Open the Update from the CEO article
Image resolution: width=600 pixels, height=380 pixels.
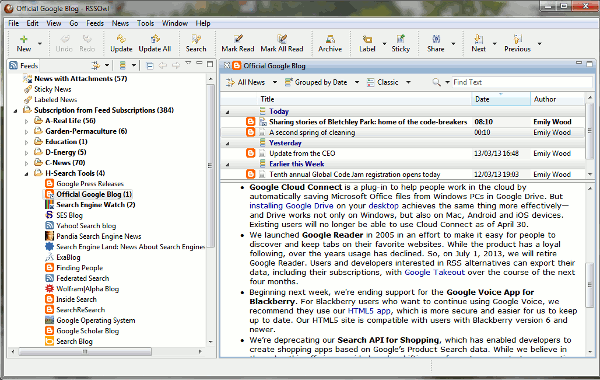coord(302,153)
